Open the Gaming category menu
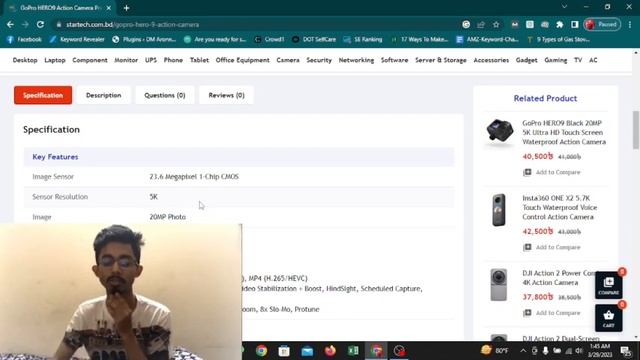 coord(556,60)
